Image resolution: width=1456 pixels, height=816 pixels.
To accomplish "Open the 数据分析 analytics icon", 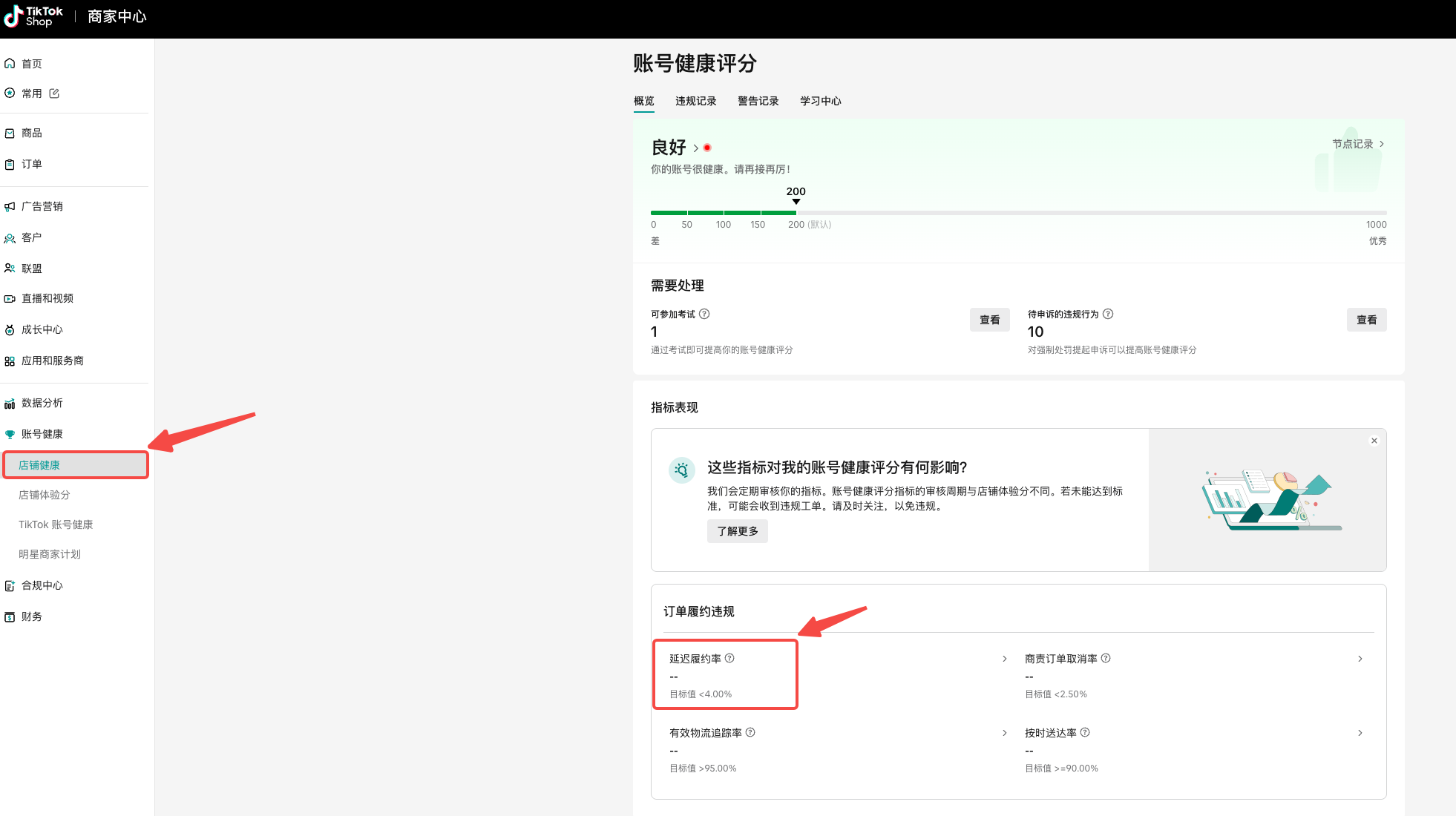I will (10, 403).
